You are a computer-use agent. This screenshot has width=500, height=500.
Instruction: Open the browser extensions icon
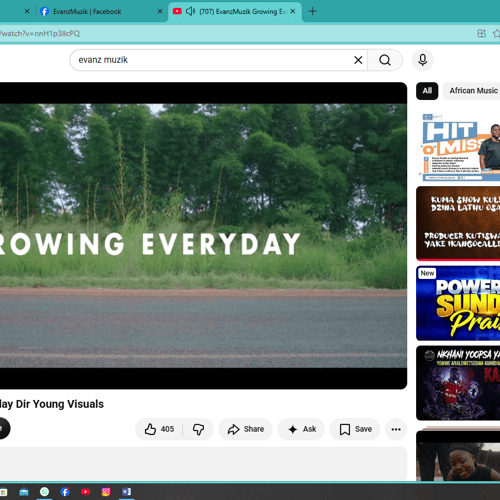point(481,33)
